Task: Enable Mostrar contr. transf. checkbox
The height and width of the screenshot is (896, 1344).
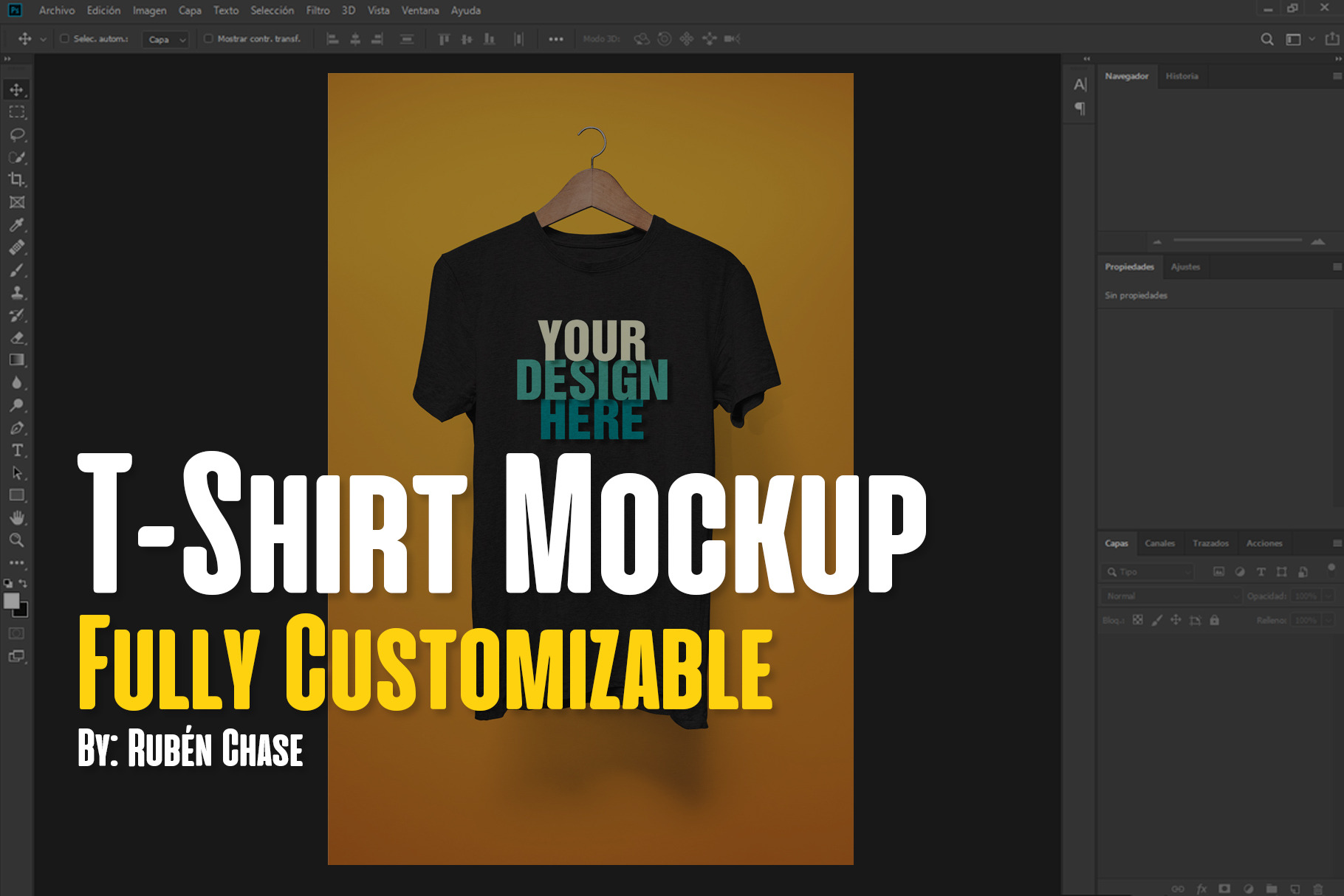Action: point(208,38)
